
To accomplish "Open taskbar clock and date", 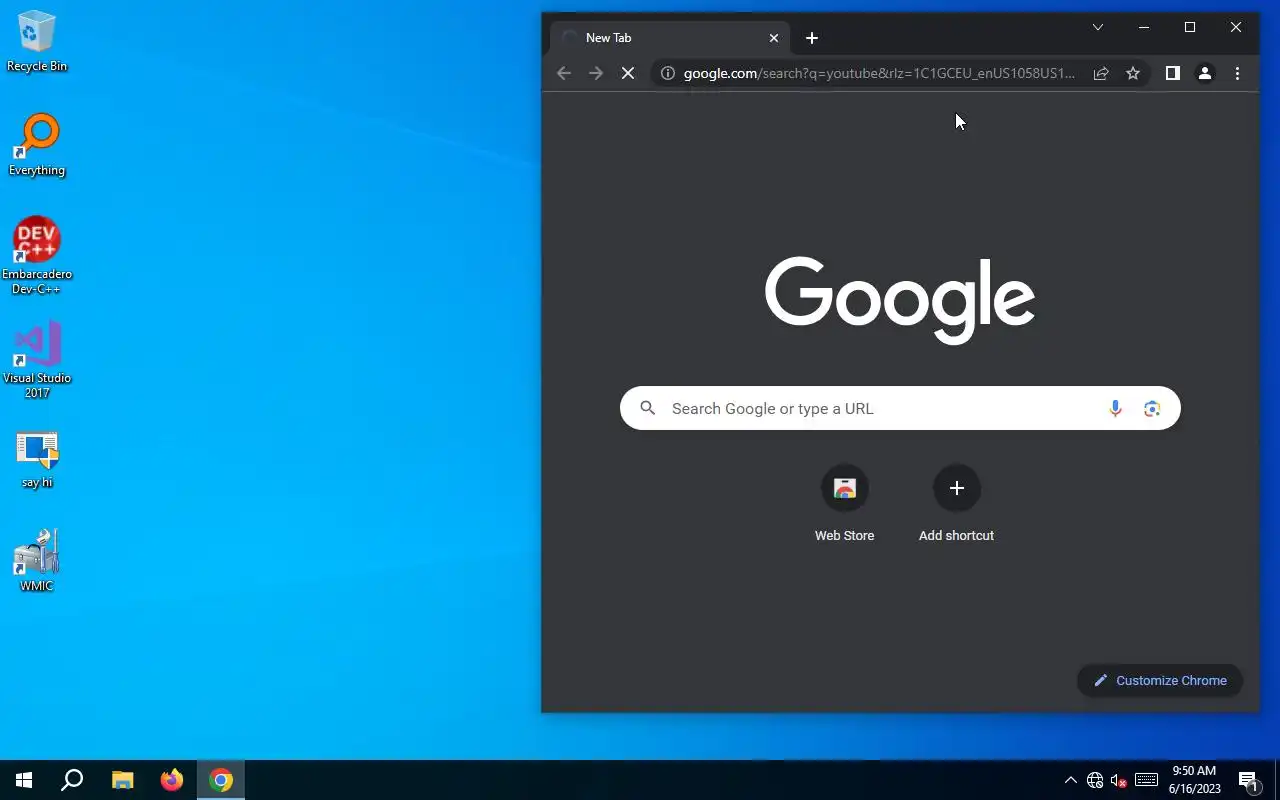I will point(1195,780).
